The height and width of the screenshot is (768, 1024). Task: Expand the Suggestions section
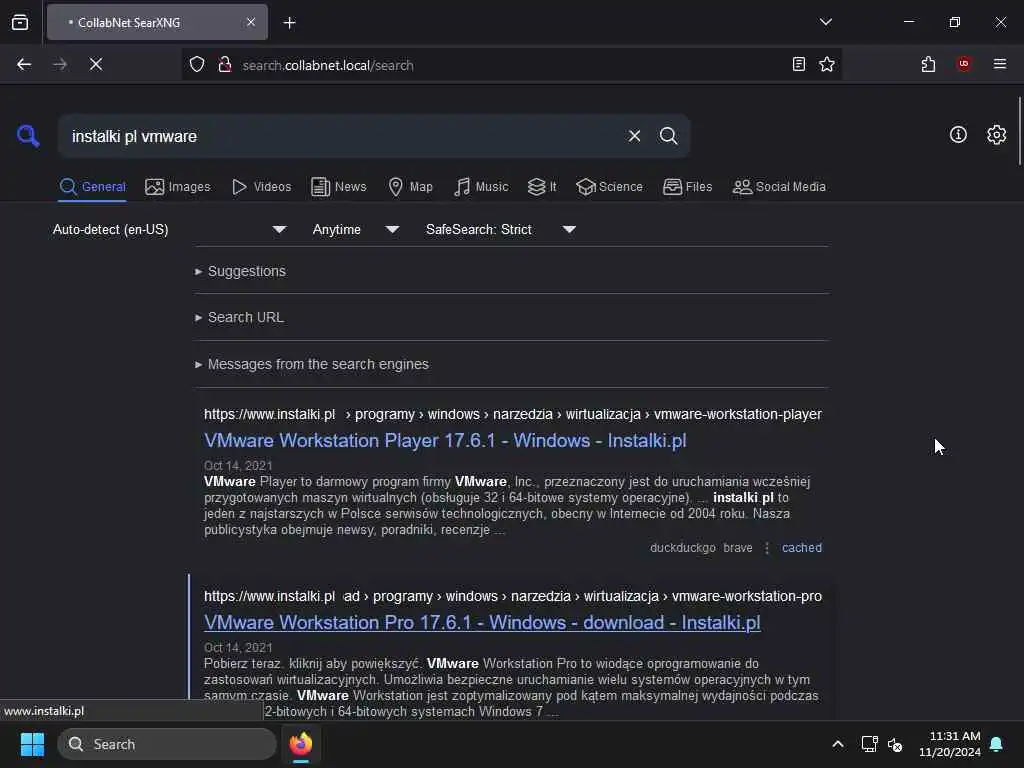240,271
